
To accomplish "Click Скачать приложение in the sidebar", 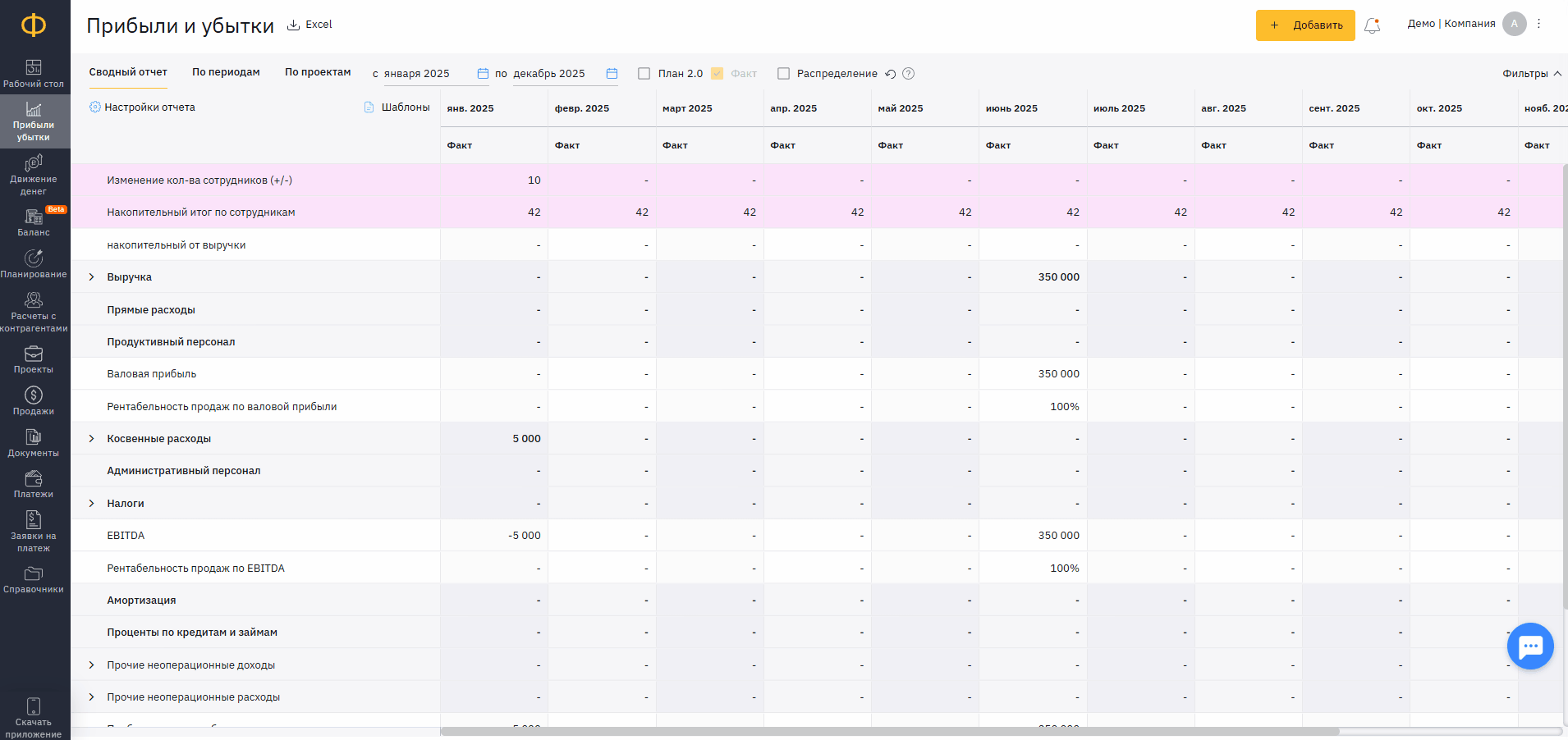I will pyautogui.click(x=34, y=718).
